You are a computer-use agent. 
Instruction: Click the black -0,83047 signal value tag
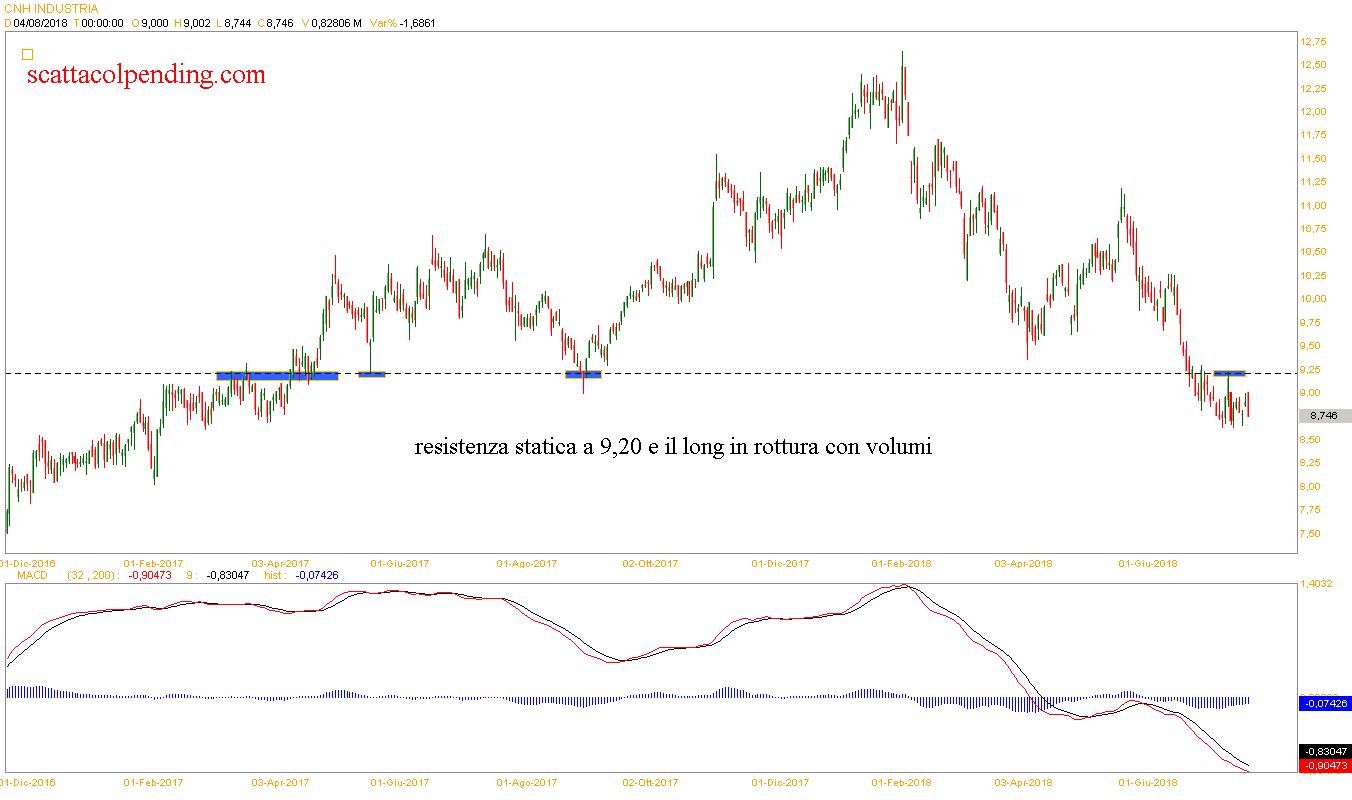click(x=1324, y=752)
